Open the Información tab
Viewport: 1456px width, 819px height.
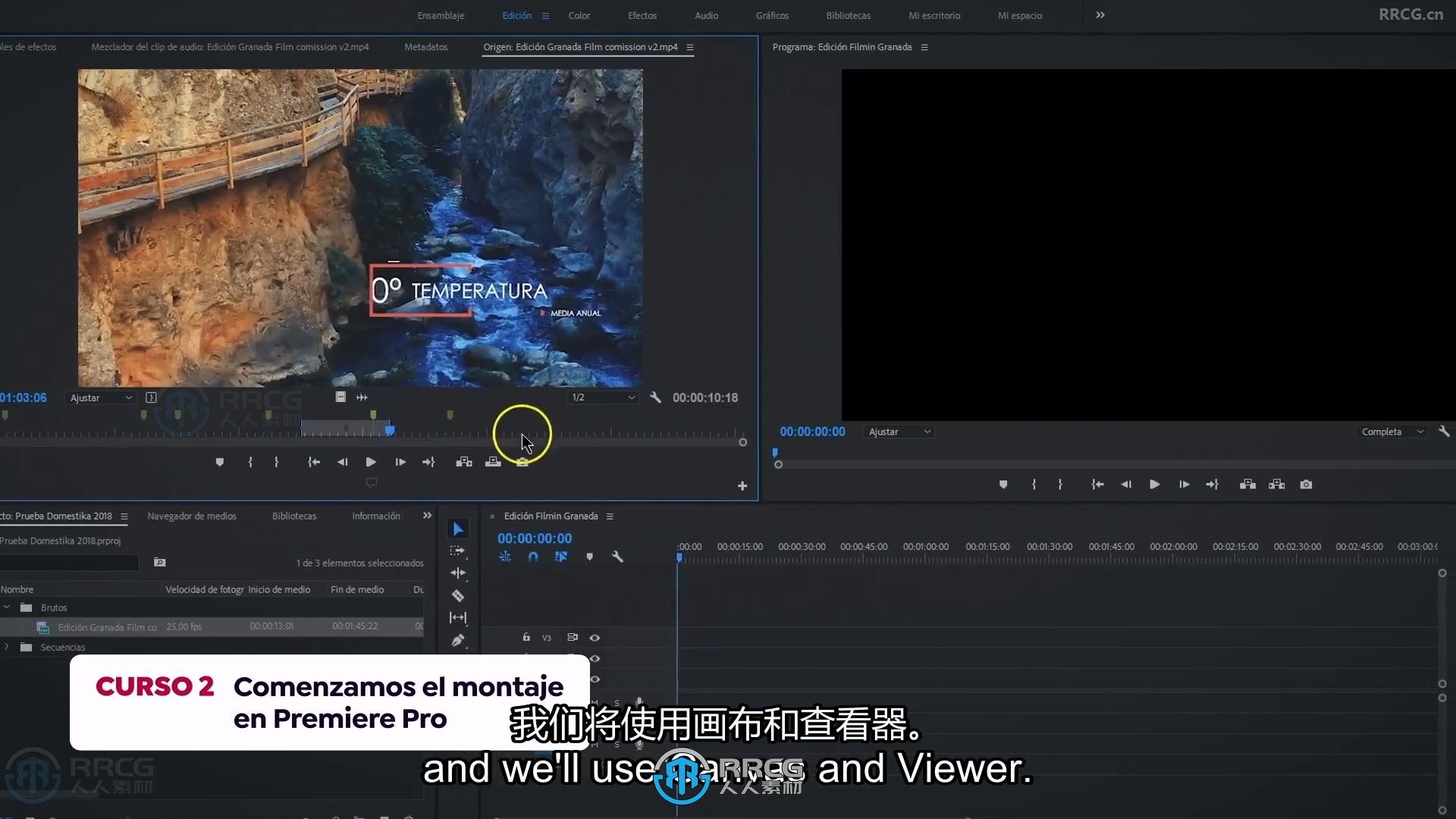[x=376, y=516]
